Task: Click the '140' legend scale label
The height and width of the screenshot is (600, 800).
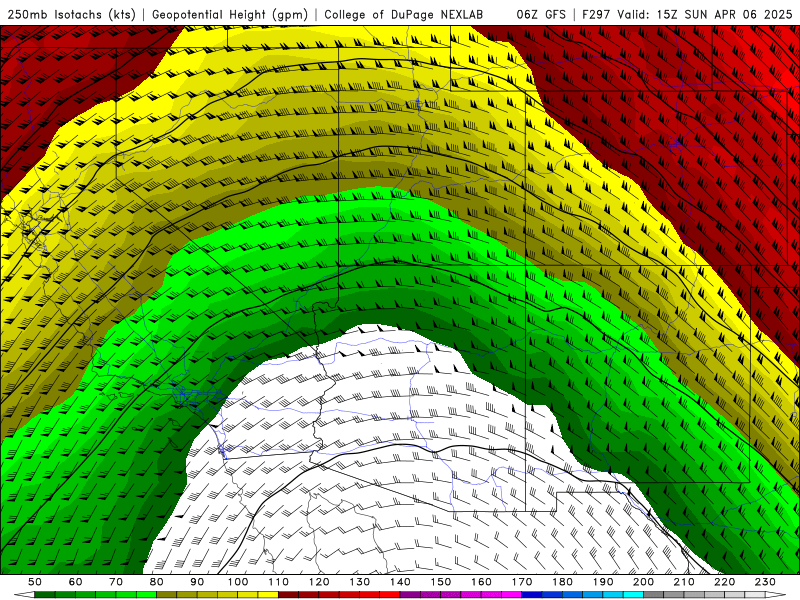Action: [x=400, y=582]
